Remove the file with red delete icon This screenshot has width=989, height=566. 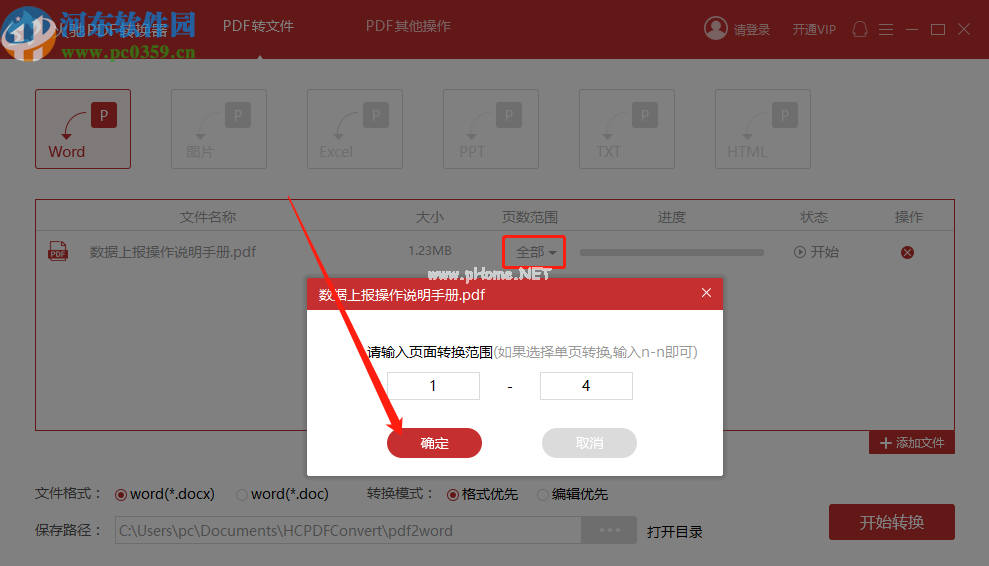907,252
